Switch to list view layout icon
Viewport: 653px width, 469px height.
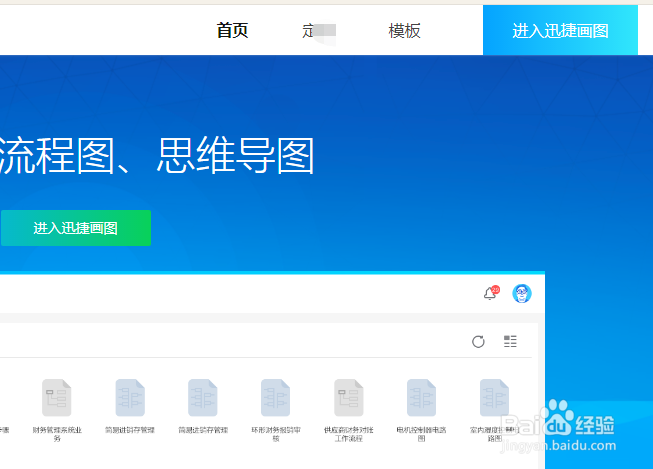(x=510, y=342)
